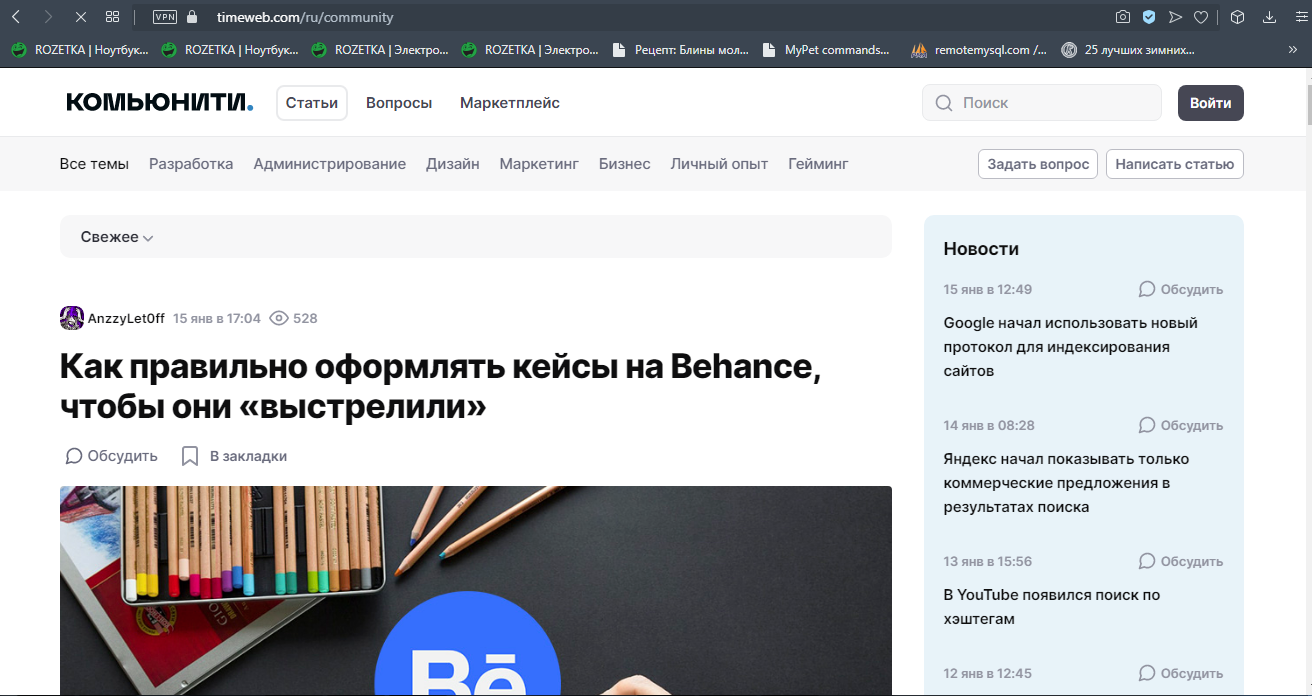This screenshot has height=696, width=1312.
Task: Open the 'Рецепт: Блины мол...' bookmark
Action: click(x=680, y=50)
